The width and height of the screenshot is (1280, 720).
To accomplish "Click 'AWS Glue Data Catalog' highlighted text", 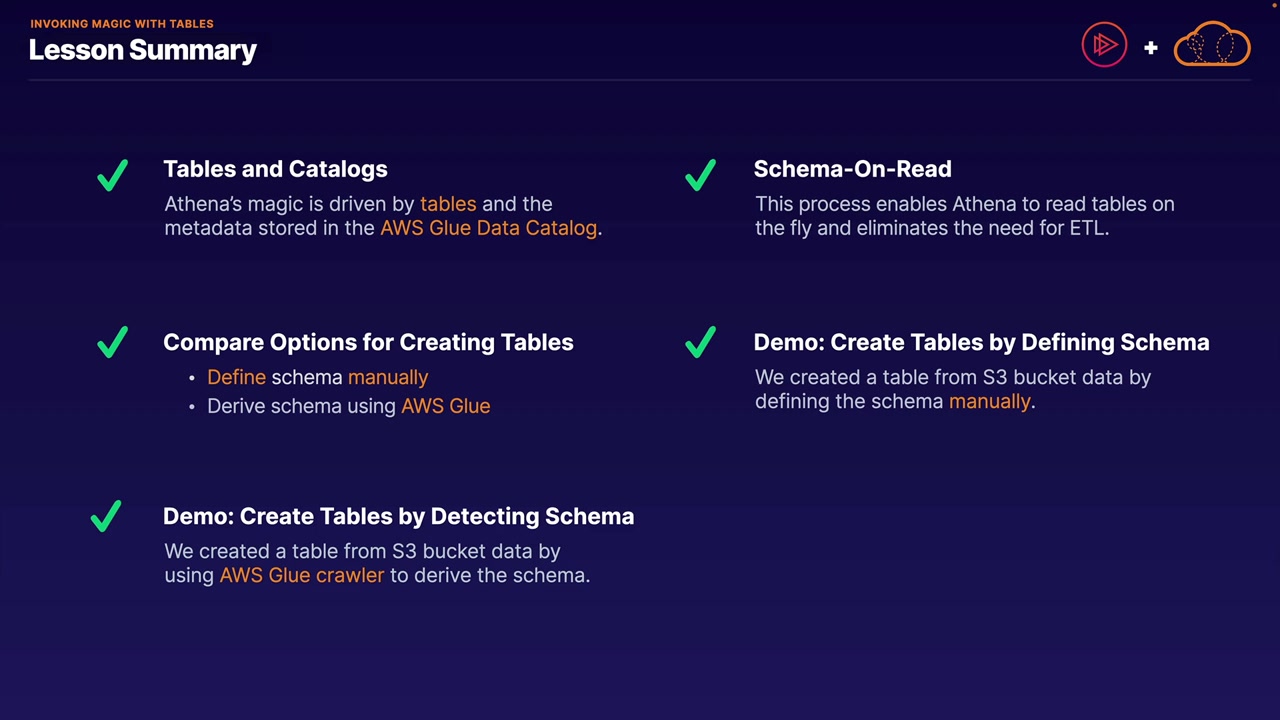I will (x=488, y=228).
